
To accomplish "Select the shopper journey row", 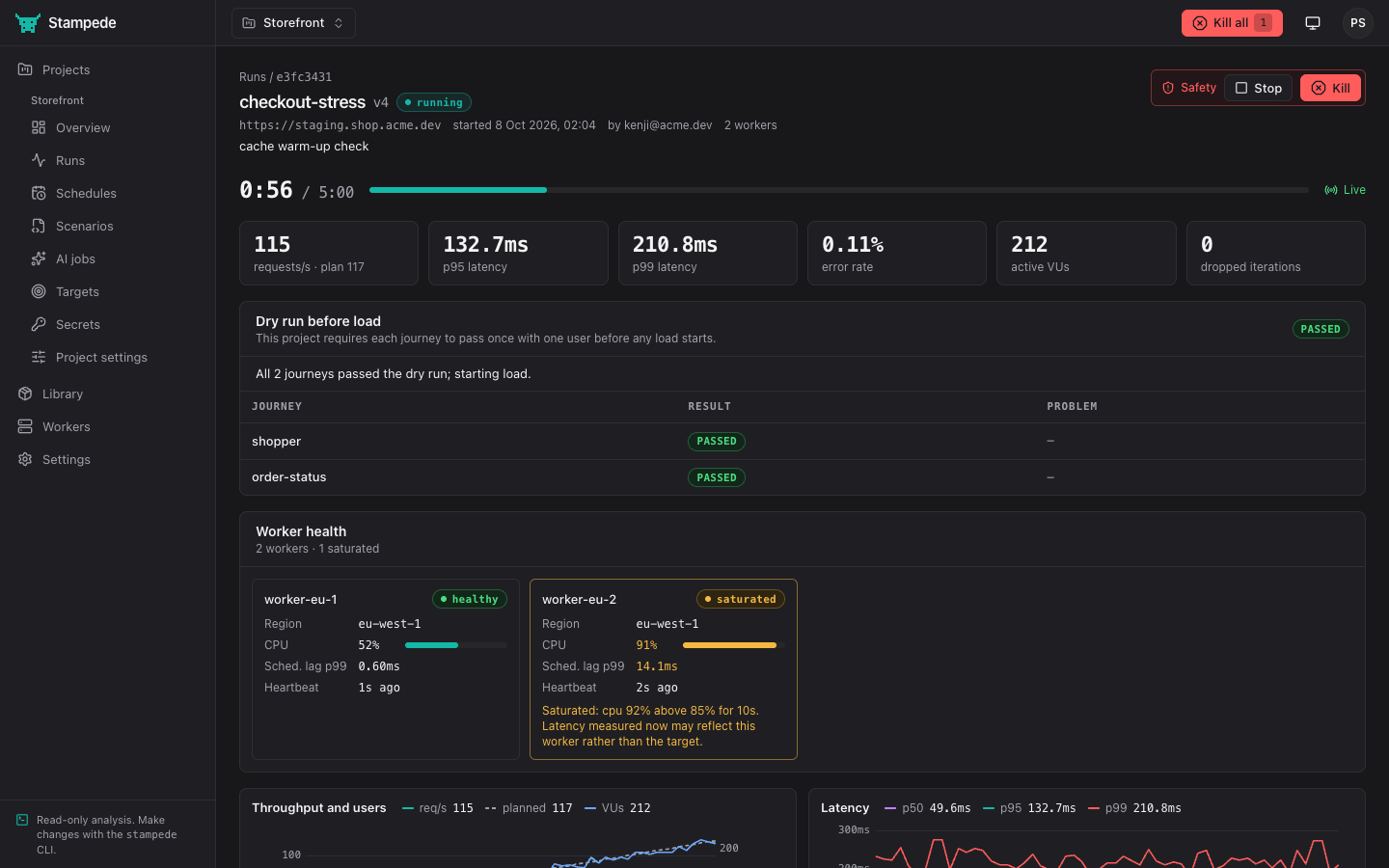I will pyautogui.click(x=803, y=442).
